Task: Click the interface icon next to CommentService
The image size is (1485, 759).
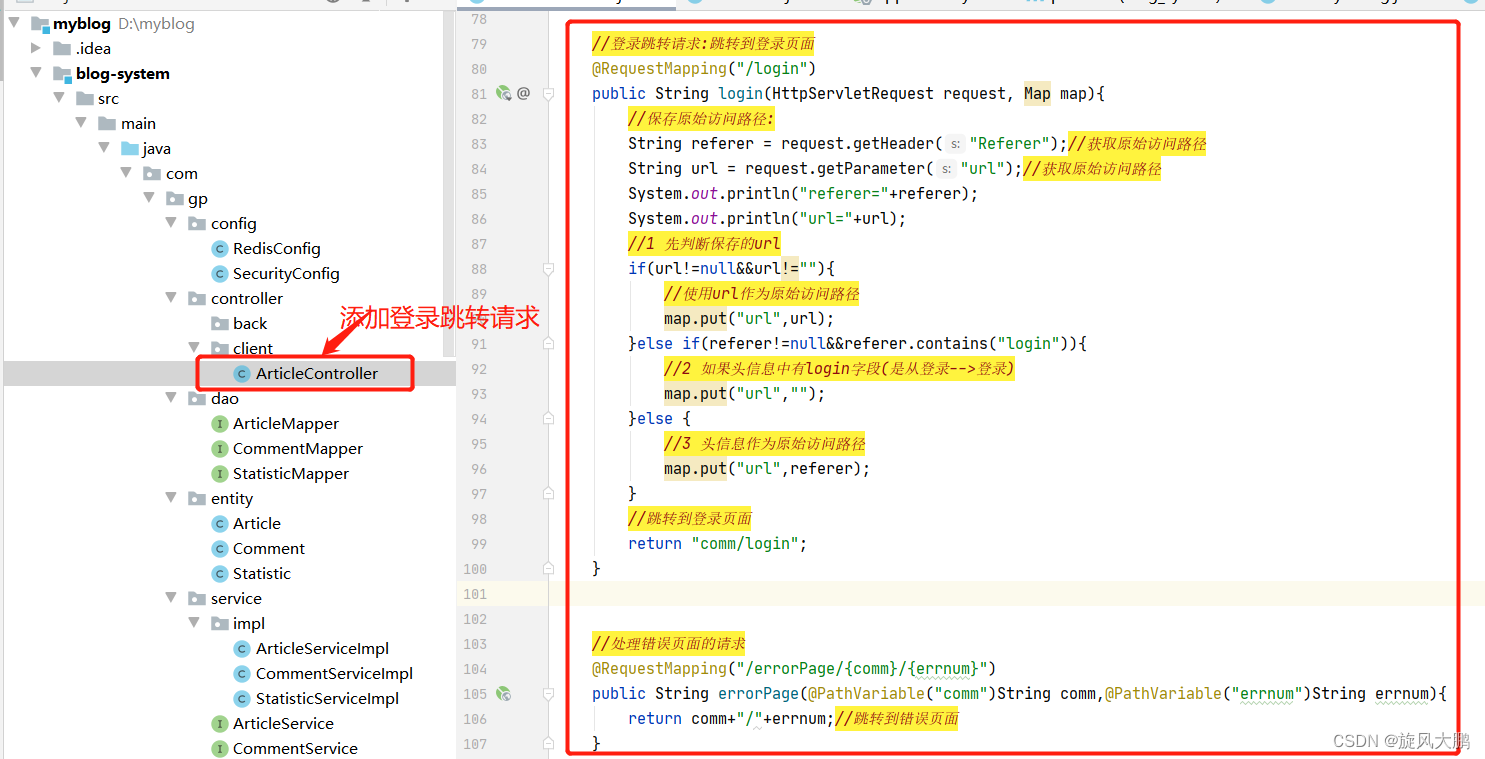Action: click(222, 748)
